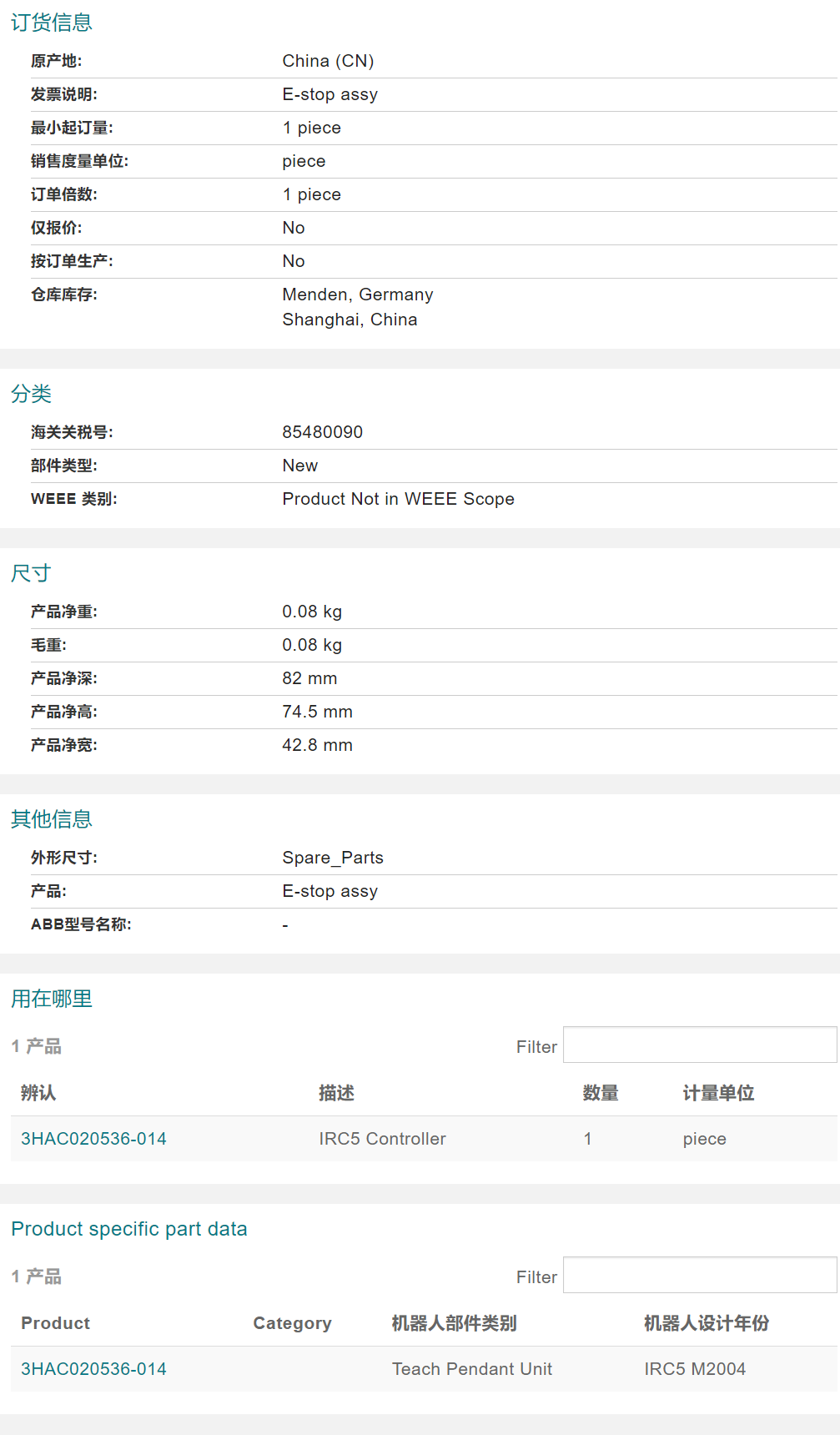Image resolution: width=840 pixels, height=1435 pixels.
Task: Sort by the 计量单位 column header
Action: pos(718,1093)
